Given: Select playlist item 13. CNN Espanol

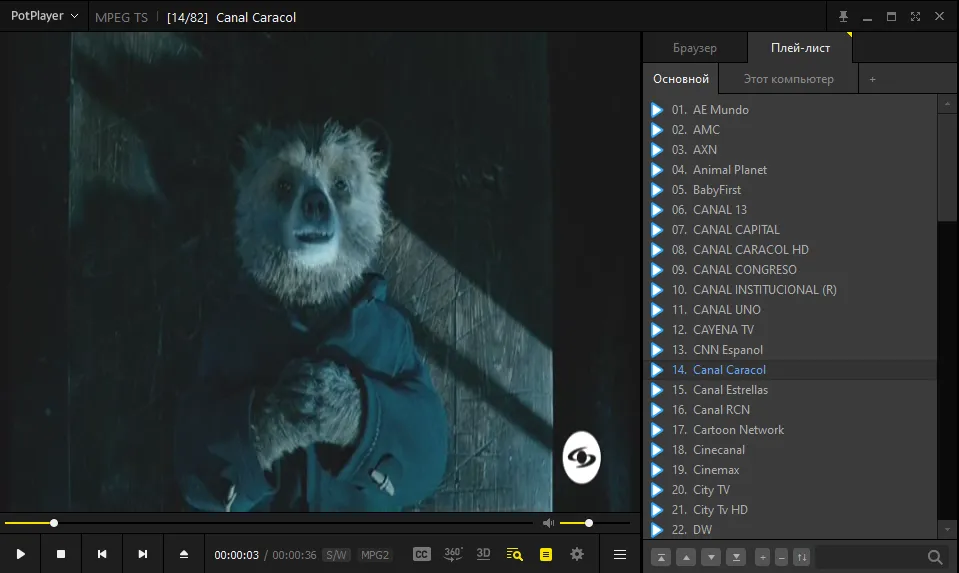Looking at the screenshot, I should (x=790, y=350).
